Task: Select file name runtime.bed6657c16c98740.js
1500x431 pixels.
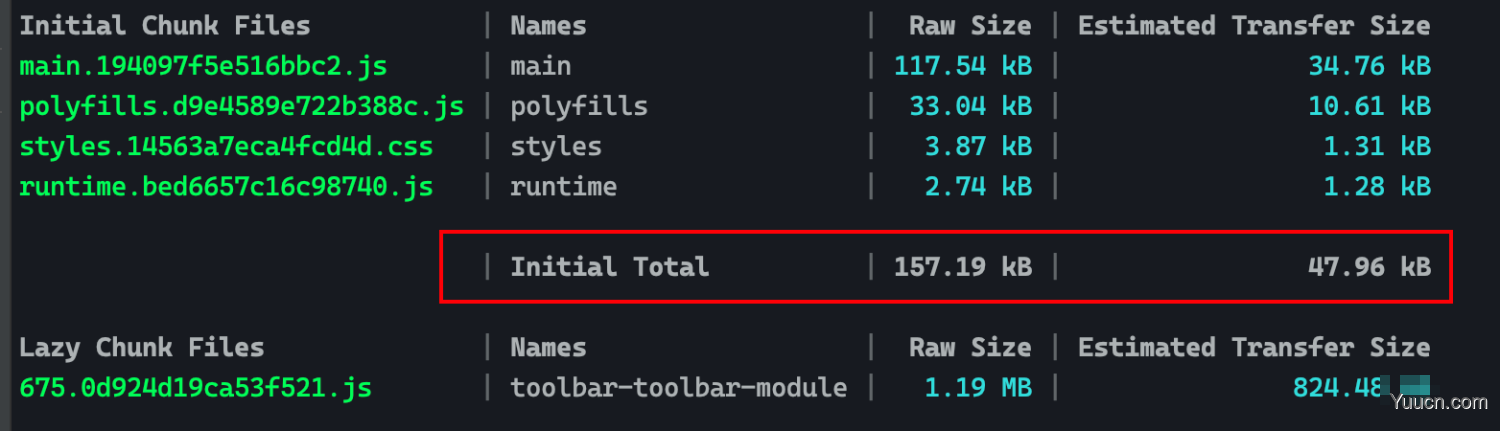Action: tap(226, 187)
